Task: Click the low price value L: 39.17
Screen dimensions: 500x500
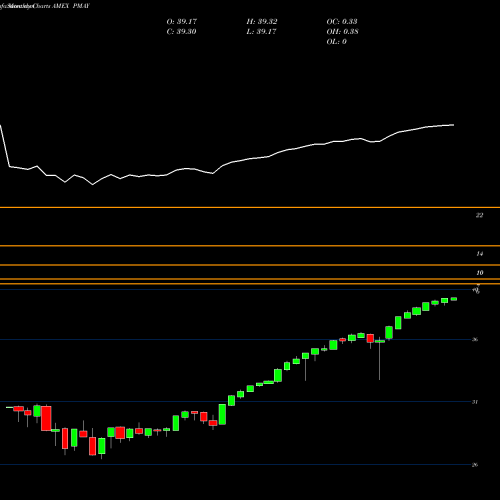Action: click(x=261, y=32)
